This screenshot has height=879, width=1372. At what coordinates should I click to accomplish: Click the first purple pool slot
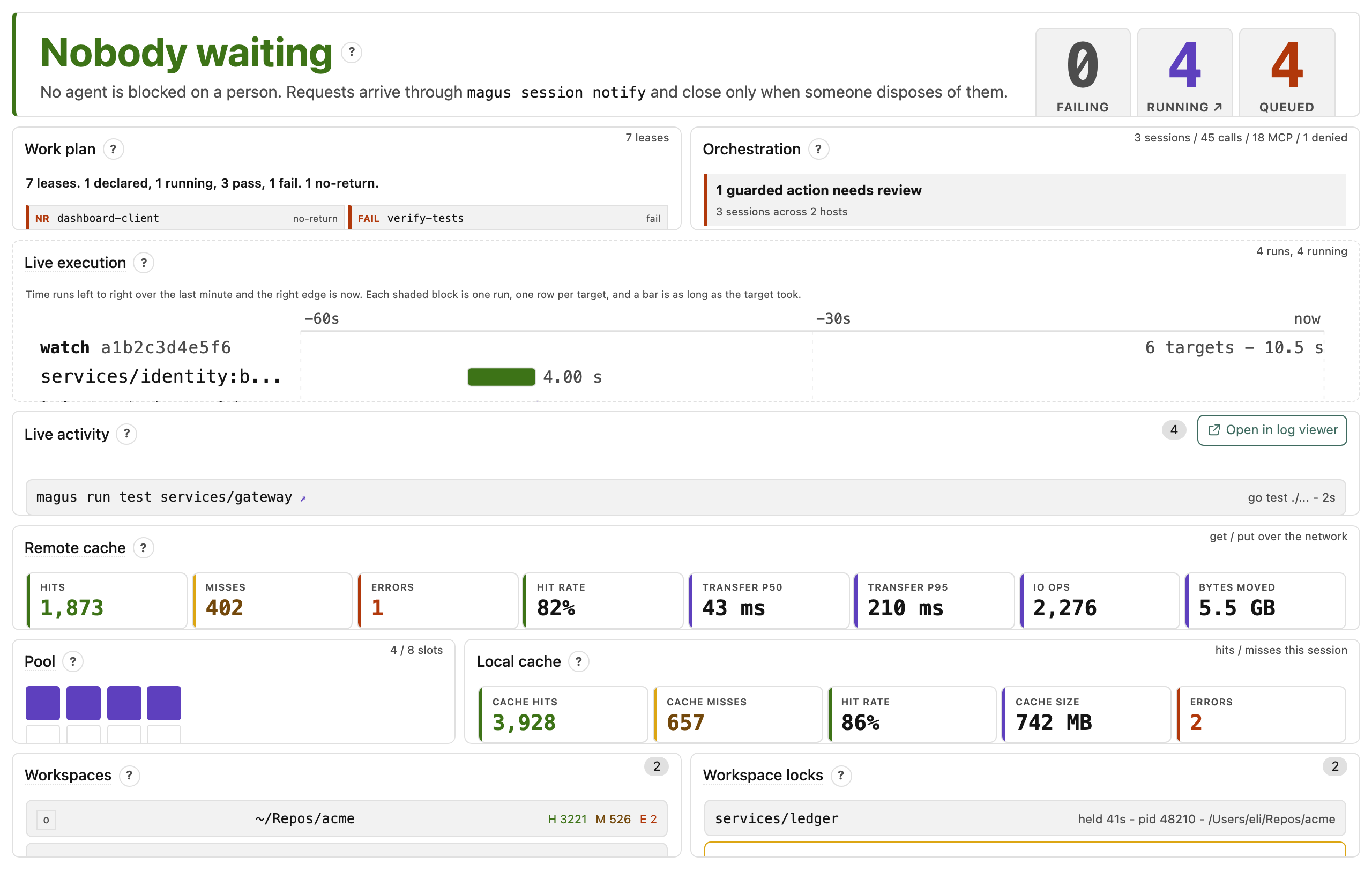(43, 703)
